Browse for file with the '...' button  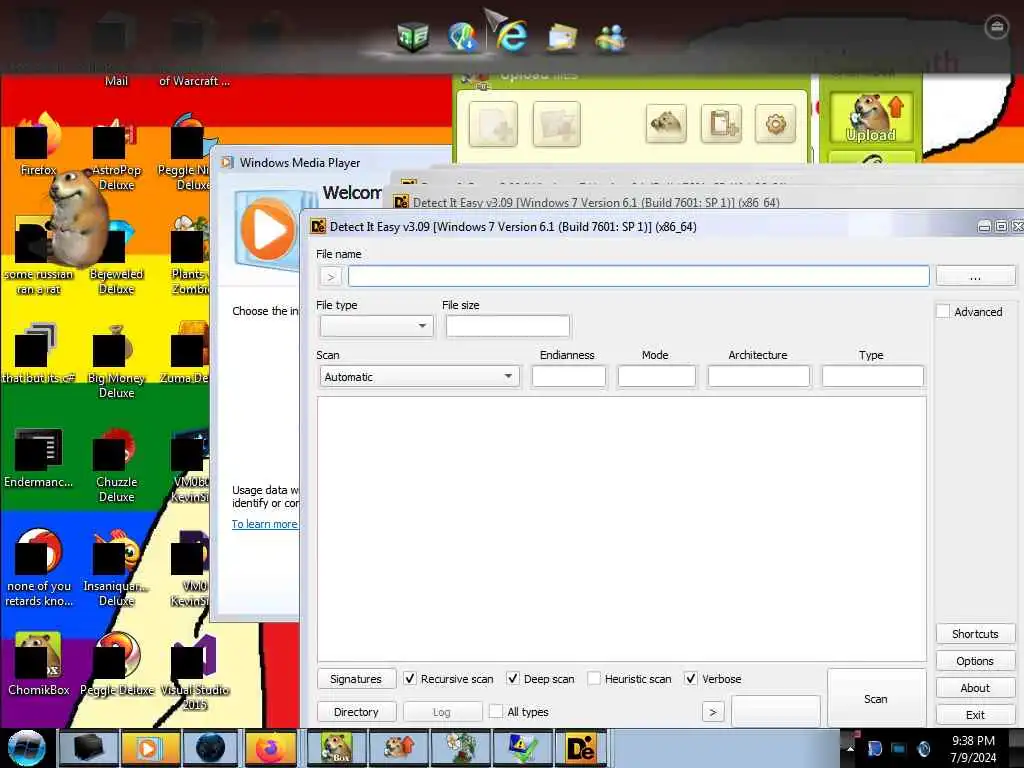976,276
